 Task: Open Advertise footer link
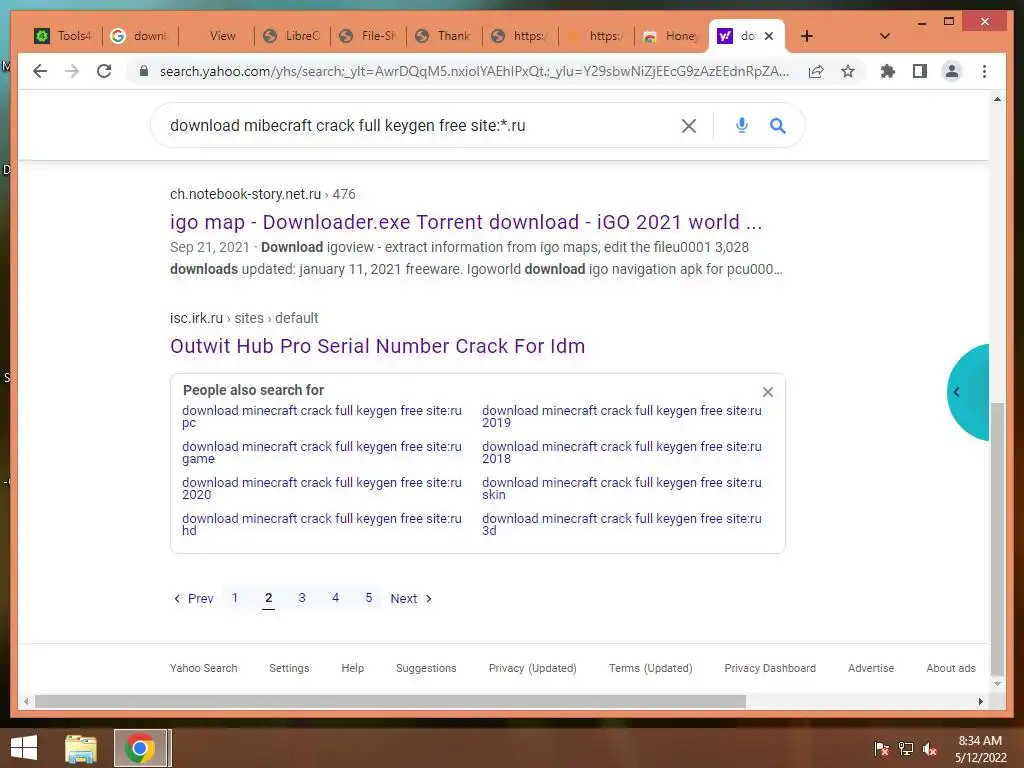point(871,668)
